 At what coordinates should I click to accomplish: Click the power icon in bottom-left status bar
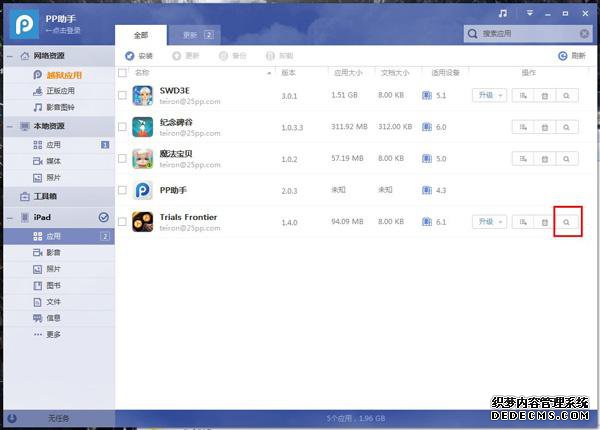(x=12, y=419)
